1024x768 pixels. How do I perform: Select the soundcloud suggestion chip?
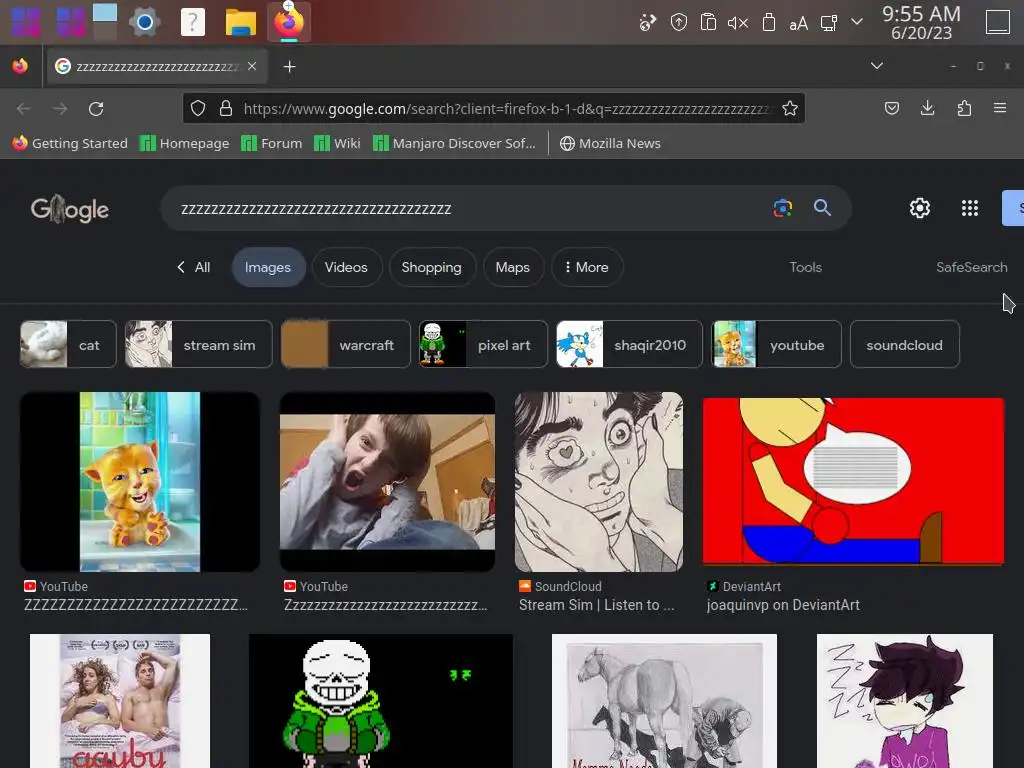pos(904,344)
